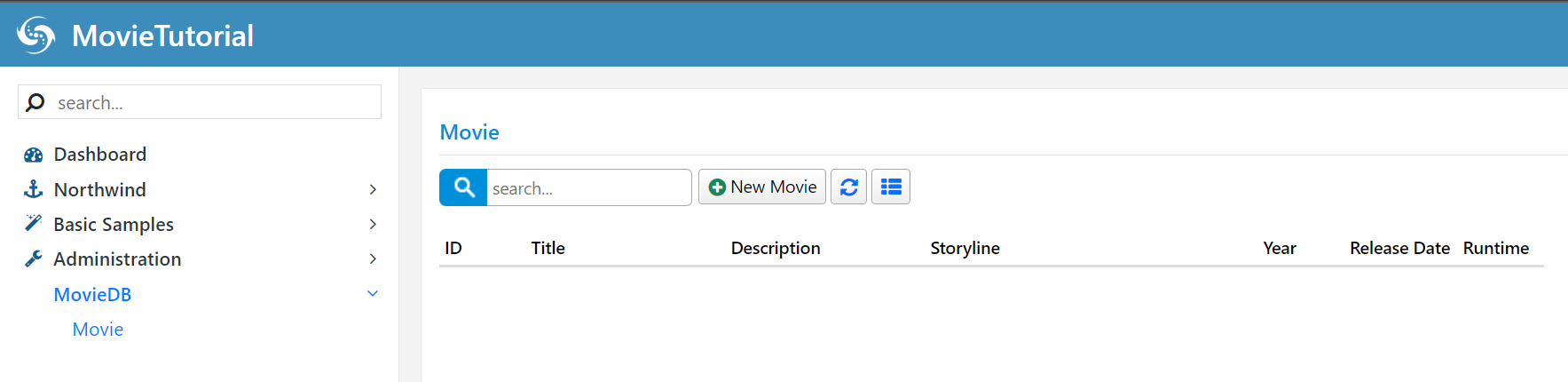Click the MovieTutorial title link

coord(162,36)
